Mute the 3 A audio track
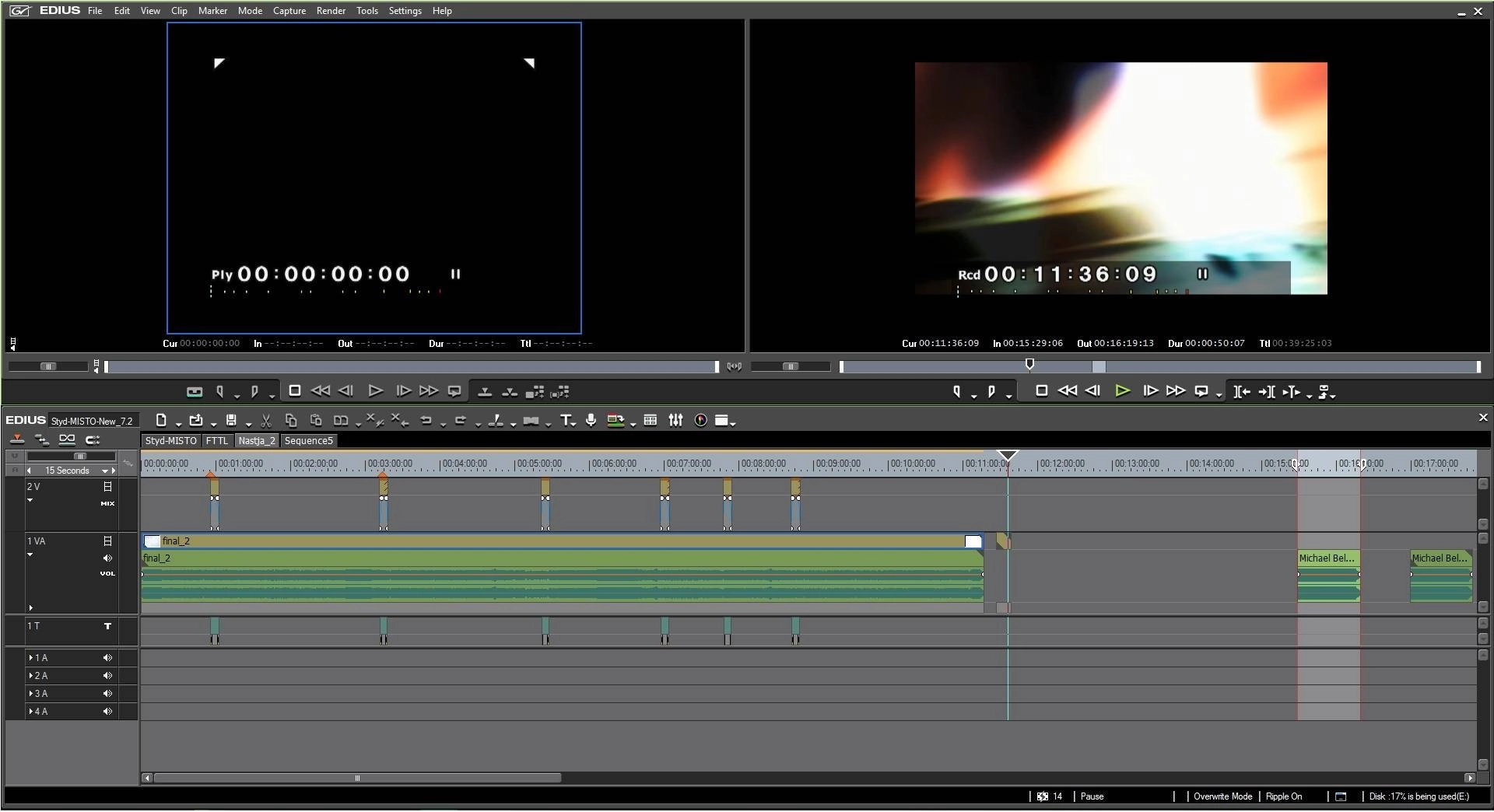Image resolution: width=1494 pixels, height=812 pixels. click(x=107, y=693)
